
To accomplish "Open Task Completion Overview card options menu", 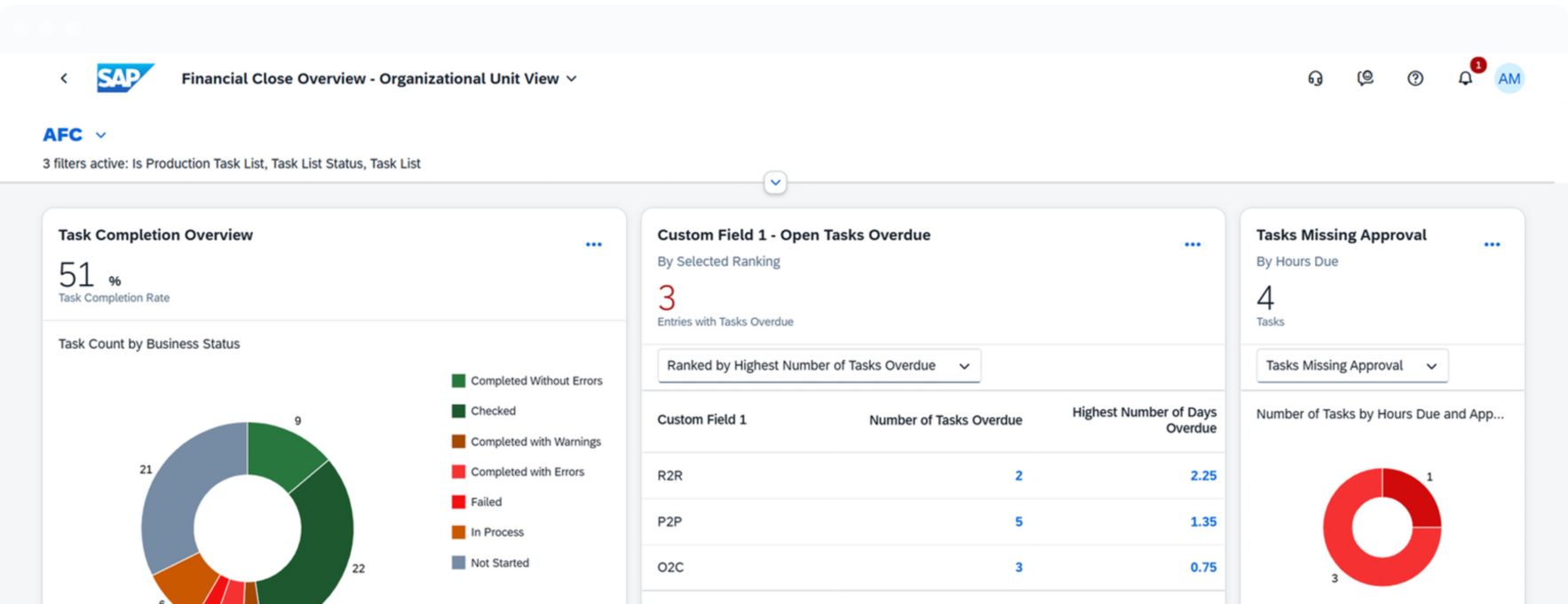I will (x=593, y=244).
